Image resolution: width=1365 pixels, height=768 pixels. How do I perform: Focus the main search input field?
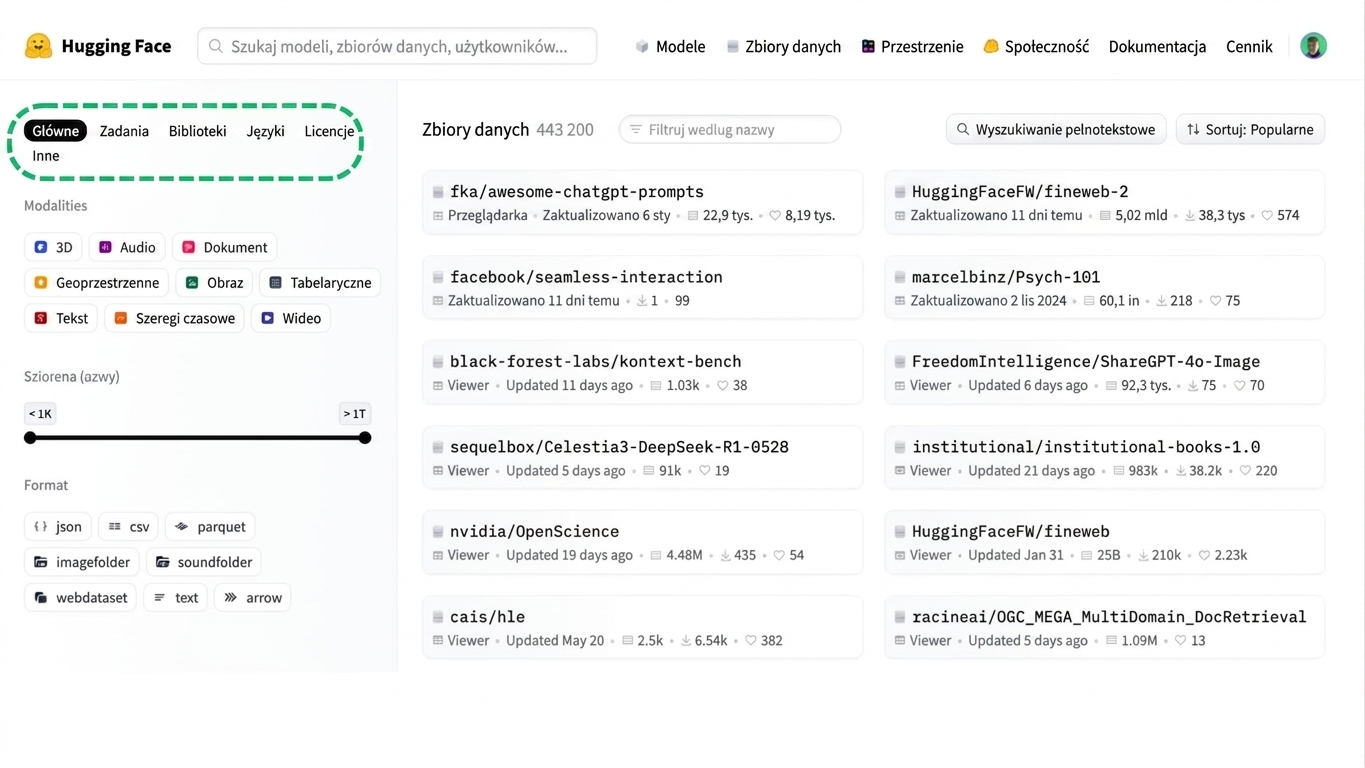click(397, 46)
